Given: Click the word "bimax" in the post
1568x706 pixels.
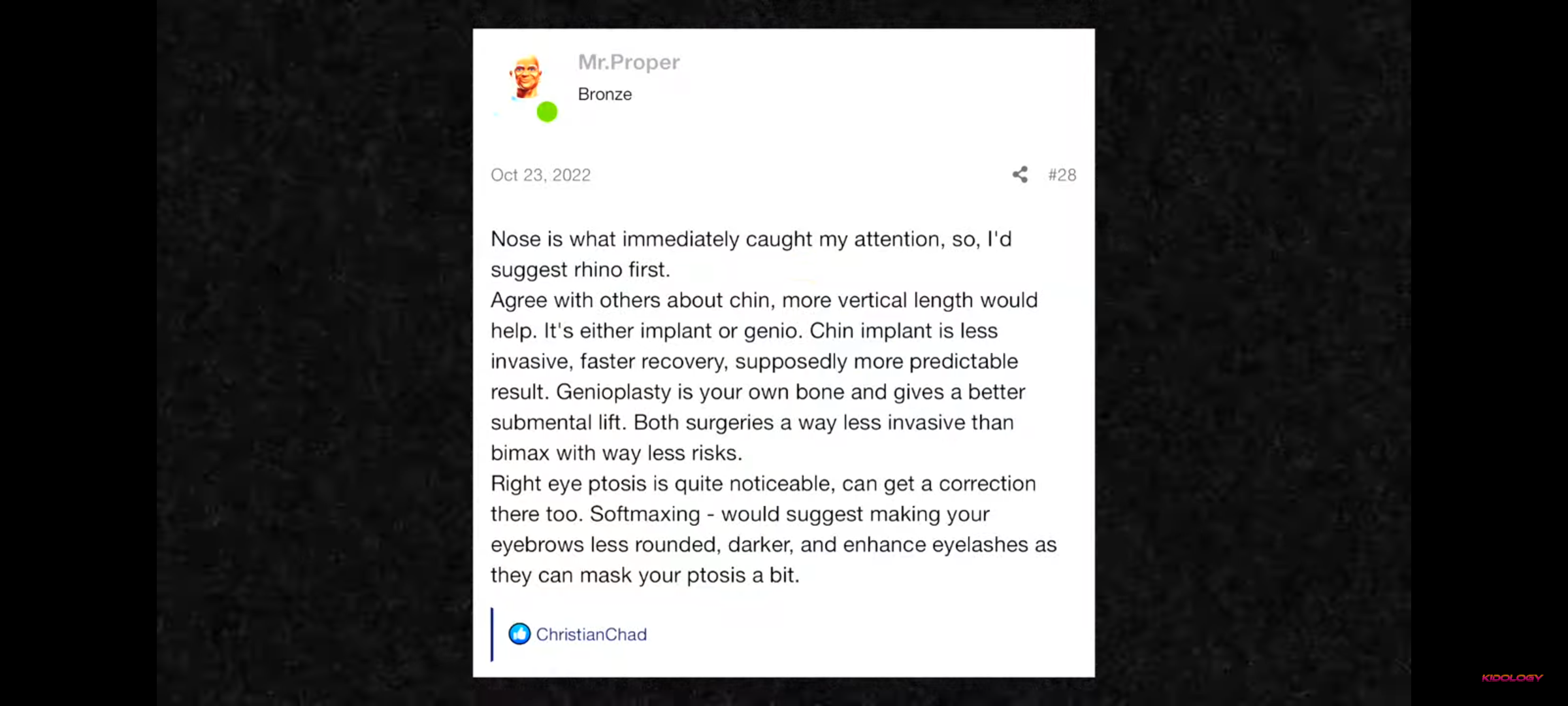Looking at the screenshot, I should point(519,453).
